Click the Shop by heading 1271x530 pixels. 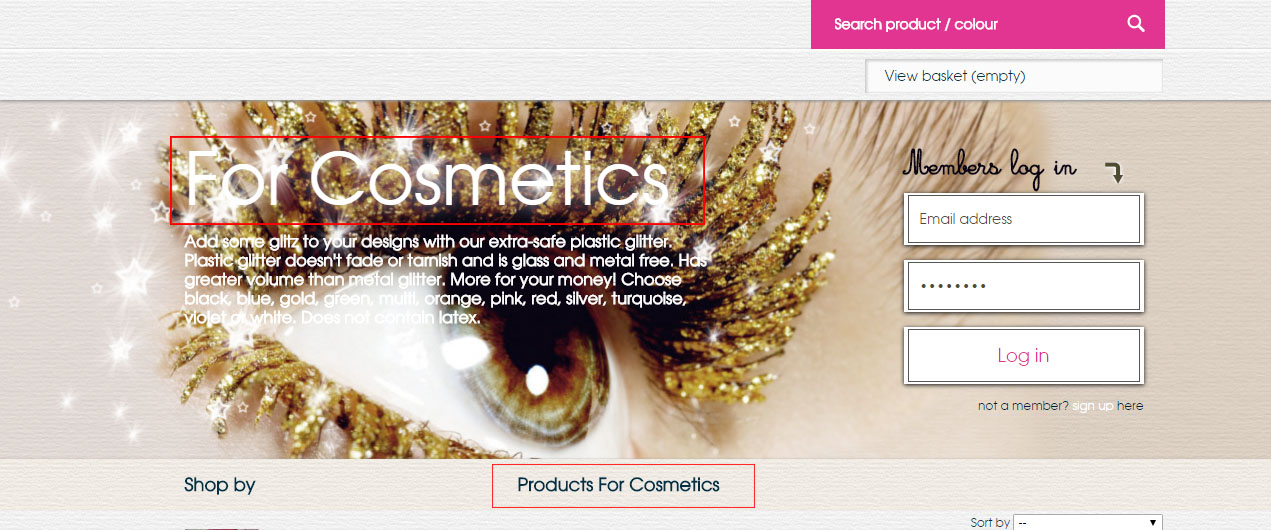pyautogui.click(x=219, y=485)
